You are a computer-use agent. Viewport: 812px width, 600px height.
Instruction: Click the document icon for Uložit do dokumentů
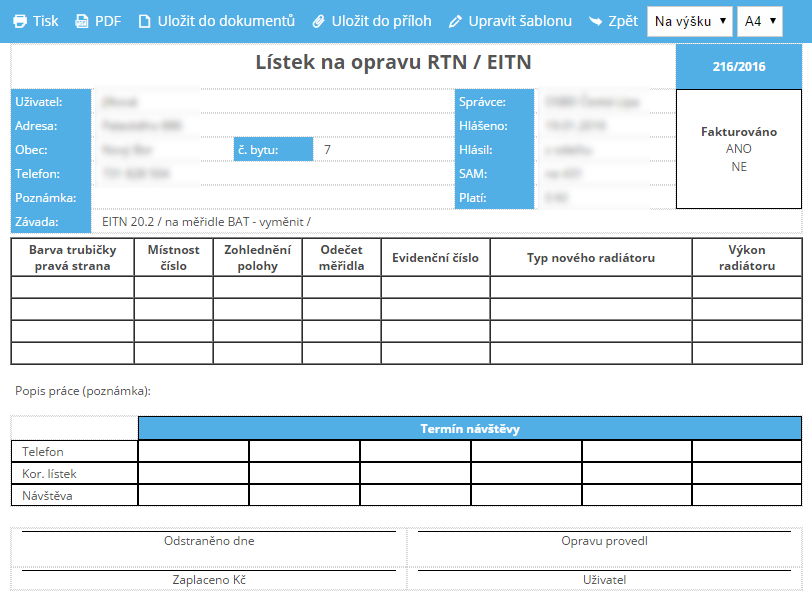click(x=144, y=21)
